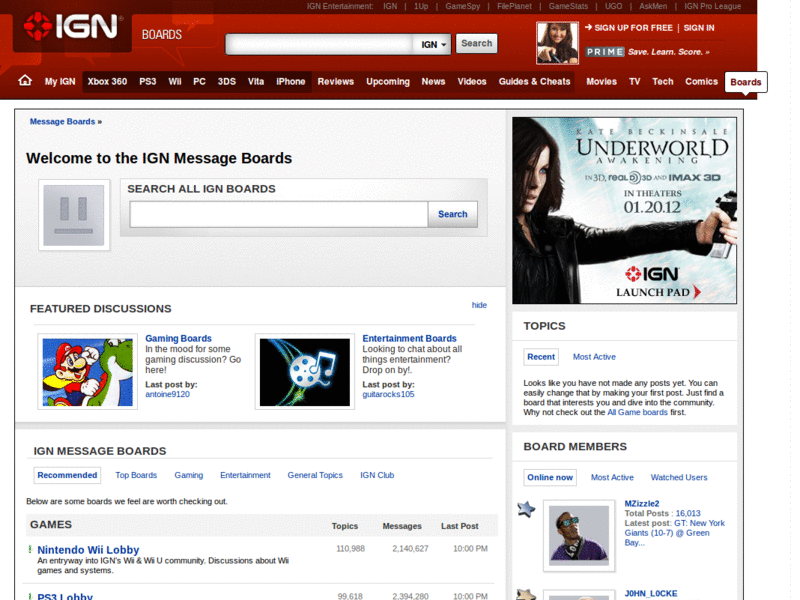Click Search button under Search All IGN Boards
Screen dimensions: 800x600
[x=453, y=214]
